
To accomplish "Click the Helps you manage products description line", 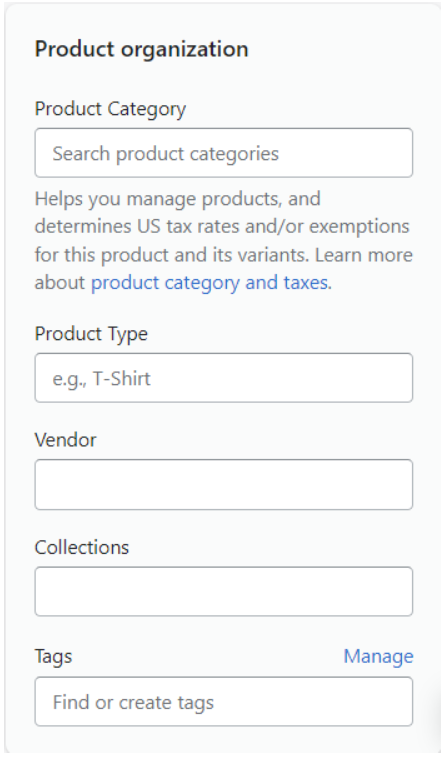I will 178,198.
